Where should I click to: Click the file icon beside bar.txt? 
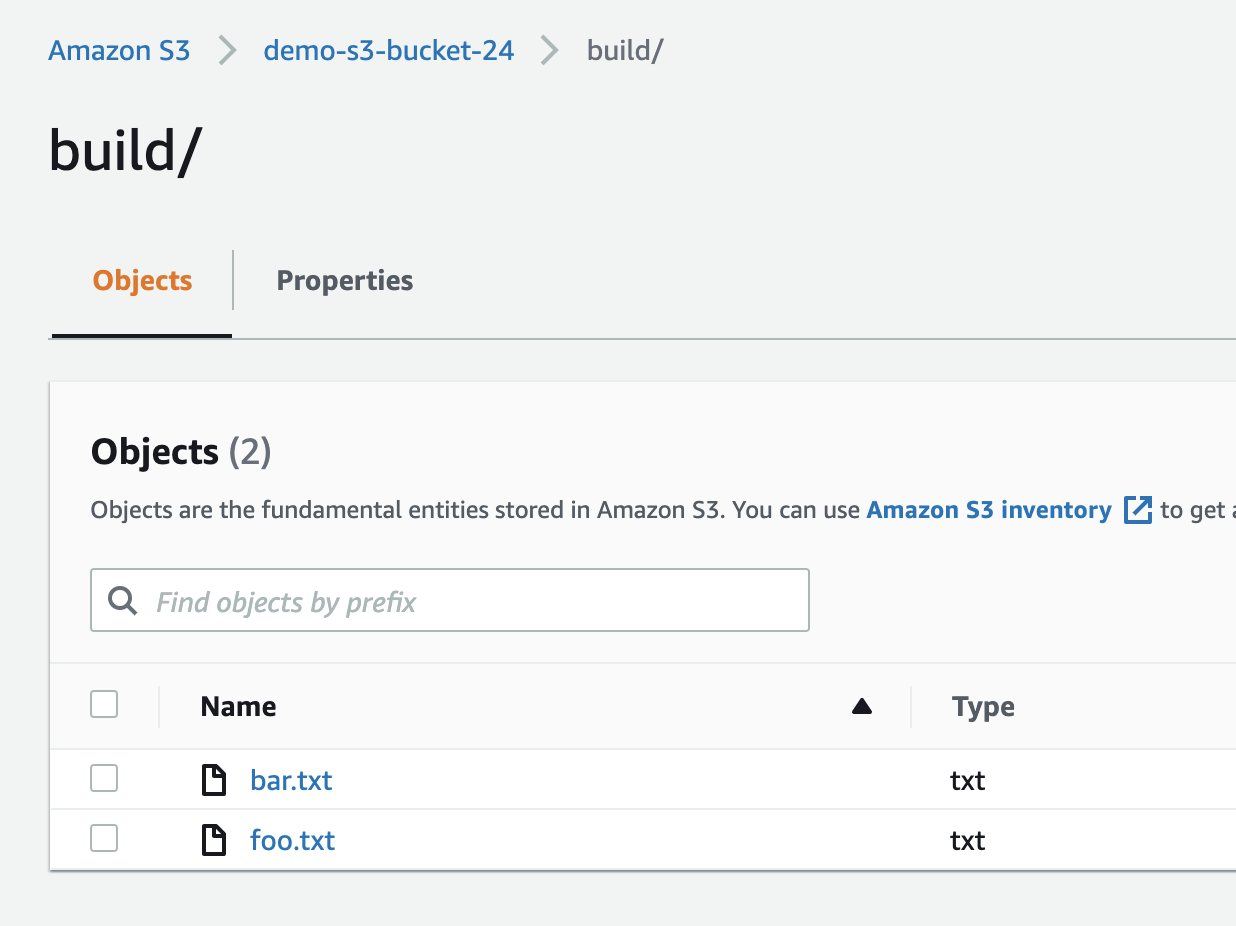point(214,780)
